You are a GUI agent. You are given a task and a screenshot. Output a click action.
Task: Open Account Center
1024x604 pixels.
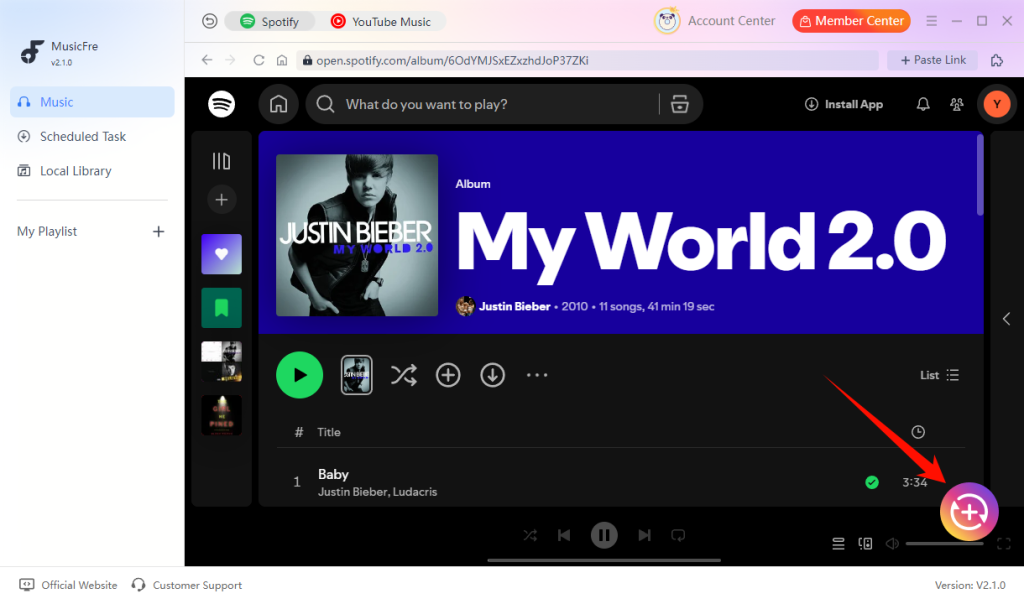(714, 21)
